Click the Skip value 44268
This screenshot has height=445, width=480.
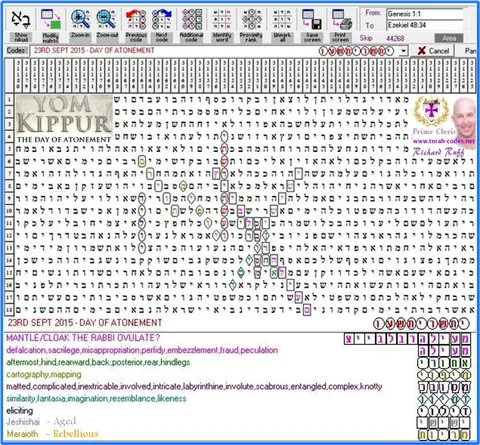tap(395, 39)
